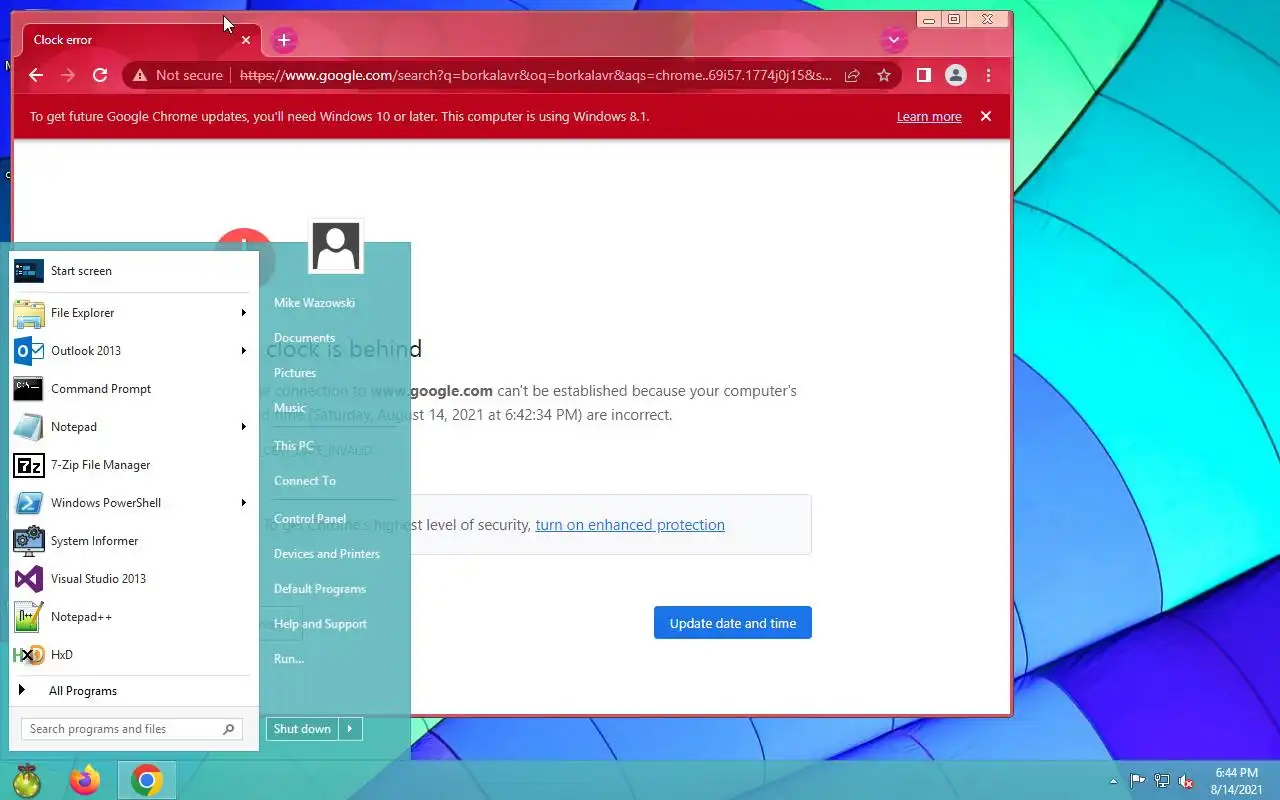
Task: Click the Start screen icon in Start menu
Action: click(29, 271)
